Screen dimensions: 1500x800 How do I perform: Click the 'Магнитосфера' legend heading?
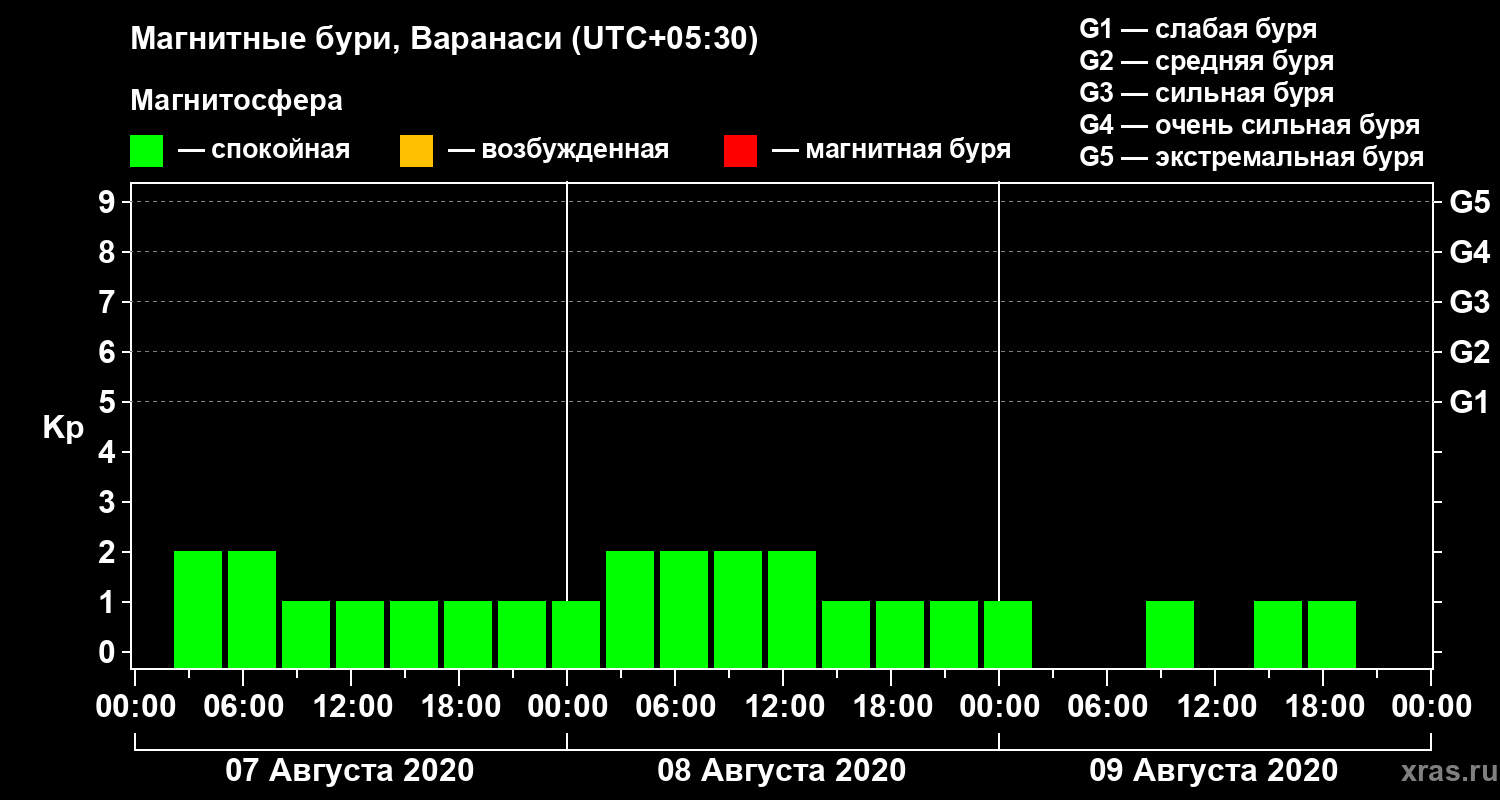point(237,101)
